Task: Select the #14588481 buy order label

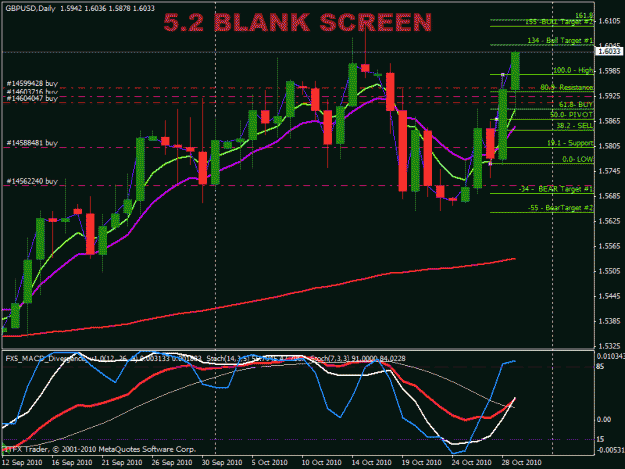Action: (x=32, y=143)
